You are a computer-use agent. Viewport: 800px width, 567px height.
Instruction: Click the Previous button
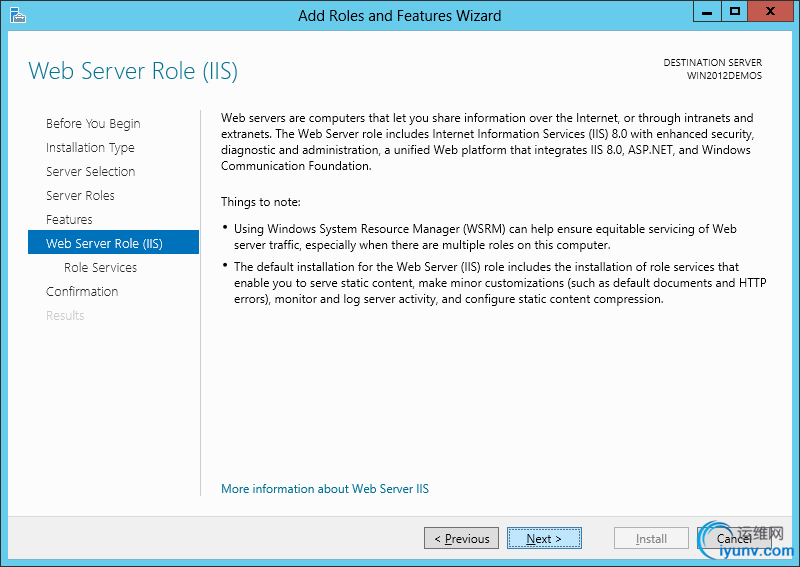(461, 538)
